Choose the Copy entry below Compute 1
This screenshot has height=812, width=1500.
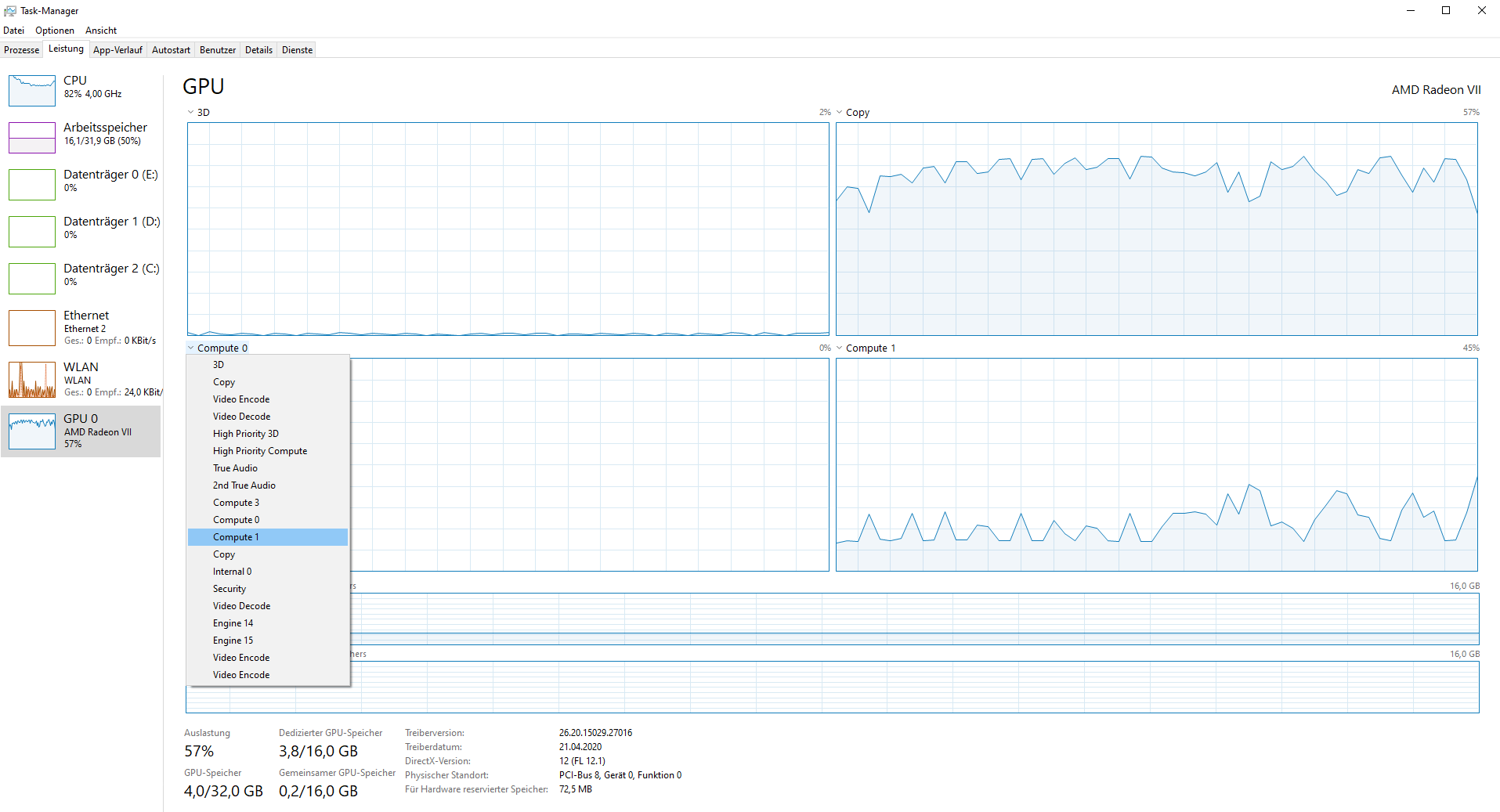tap(268, 554)
